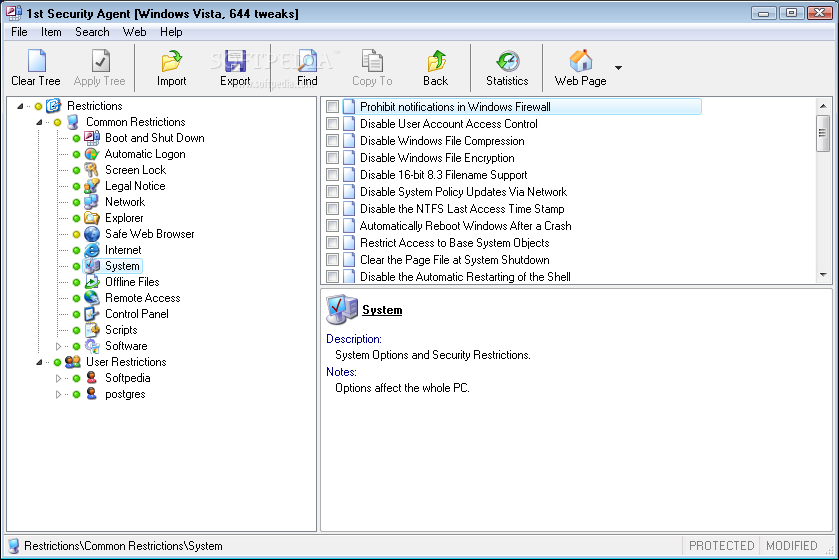Select the Internet Explorer icon in tree
The height and width of the screenshot is (560, 839).
pos(92,250)
